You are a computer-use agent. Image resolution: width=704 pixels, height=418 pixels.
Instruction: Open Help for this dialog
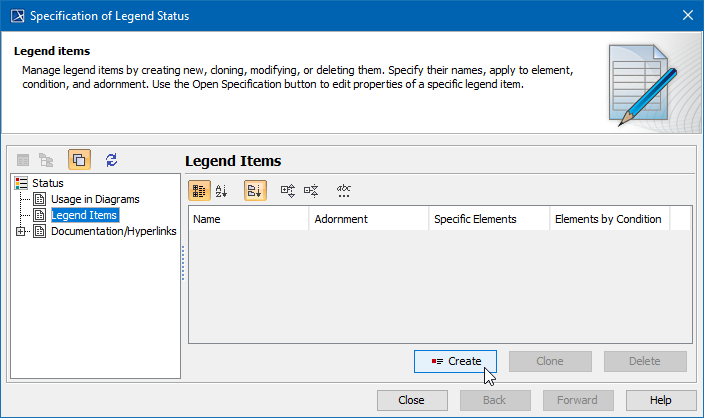(661, 400)
